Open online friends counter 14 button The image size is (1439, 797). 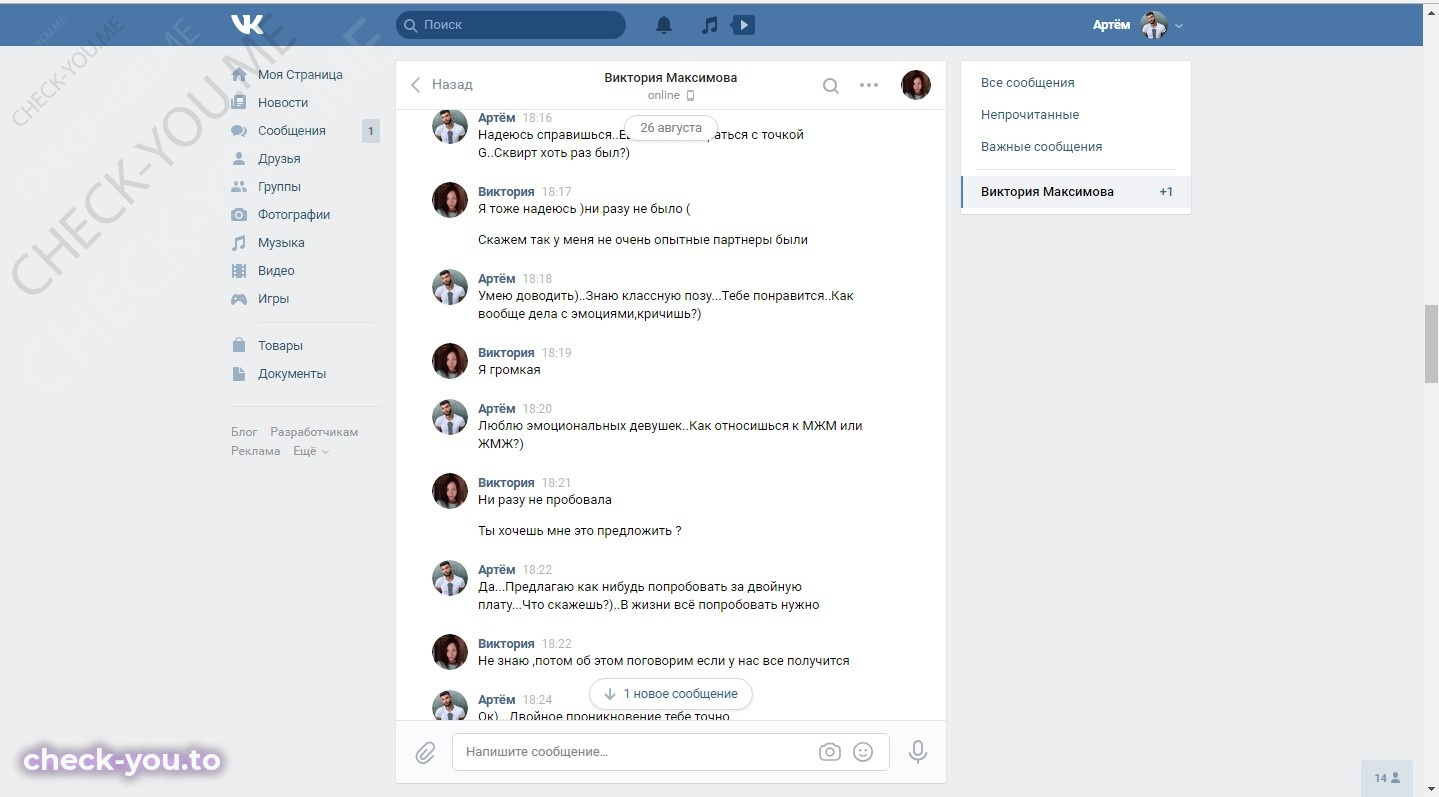[x=1387, y=778]
